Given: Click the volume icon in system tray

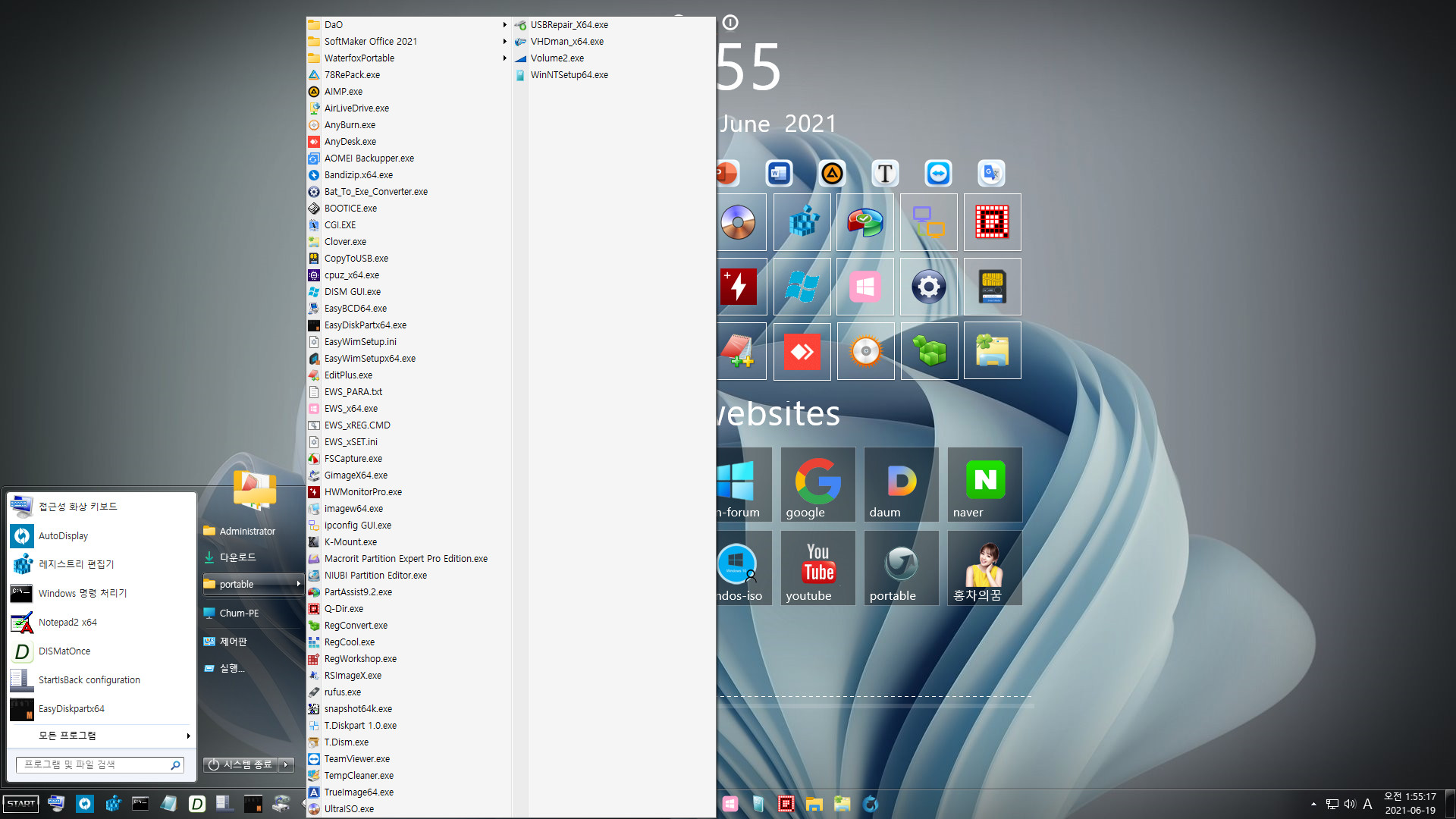Looking at the screenshot, I should click(x=1350, y=804).
